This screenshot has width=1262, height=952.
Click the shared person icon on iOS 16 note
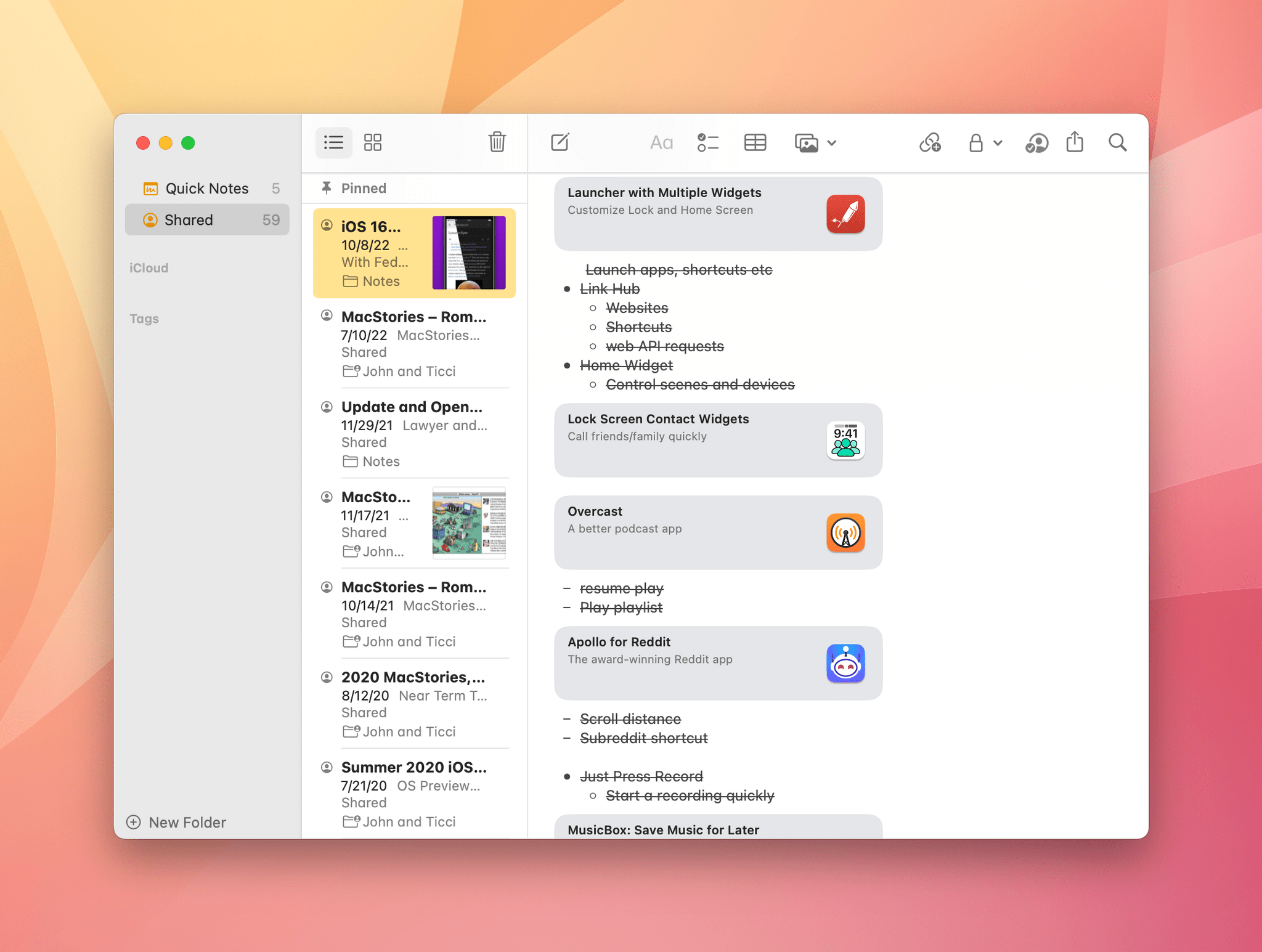coord(327,226)
